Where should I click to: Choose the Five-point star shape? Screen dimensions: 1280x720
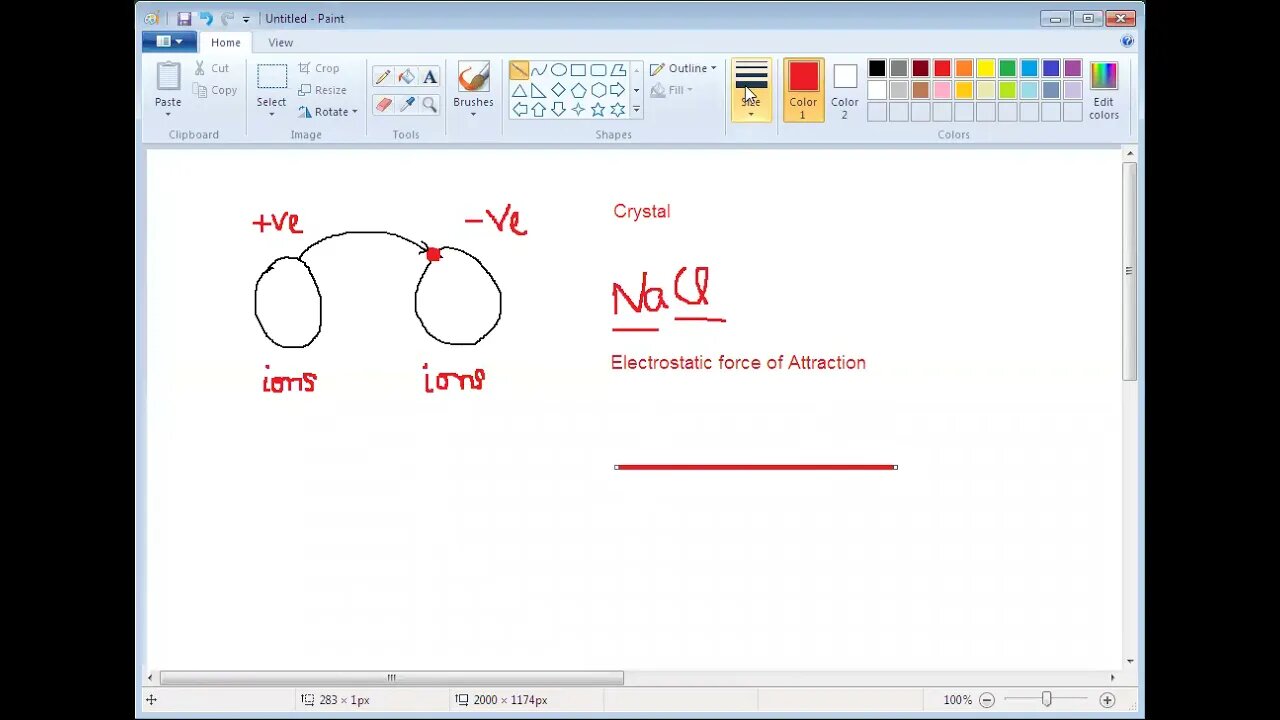598,109
